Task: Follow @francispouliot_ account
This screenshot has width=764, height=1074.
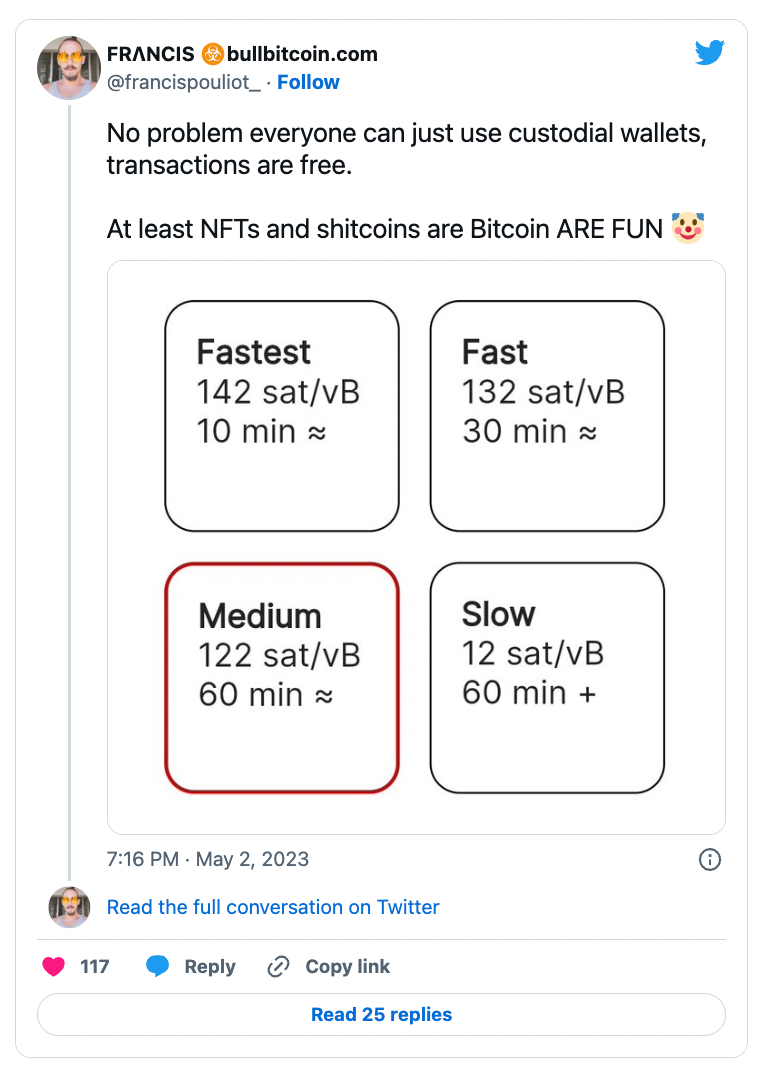Action: (308, 82)
